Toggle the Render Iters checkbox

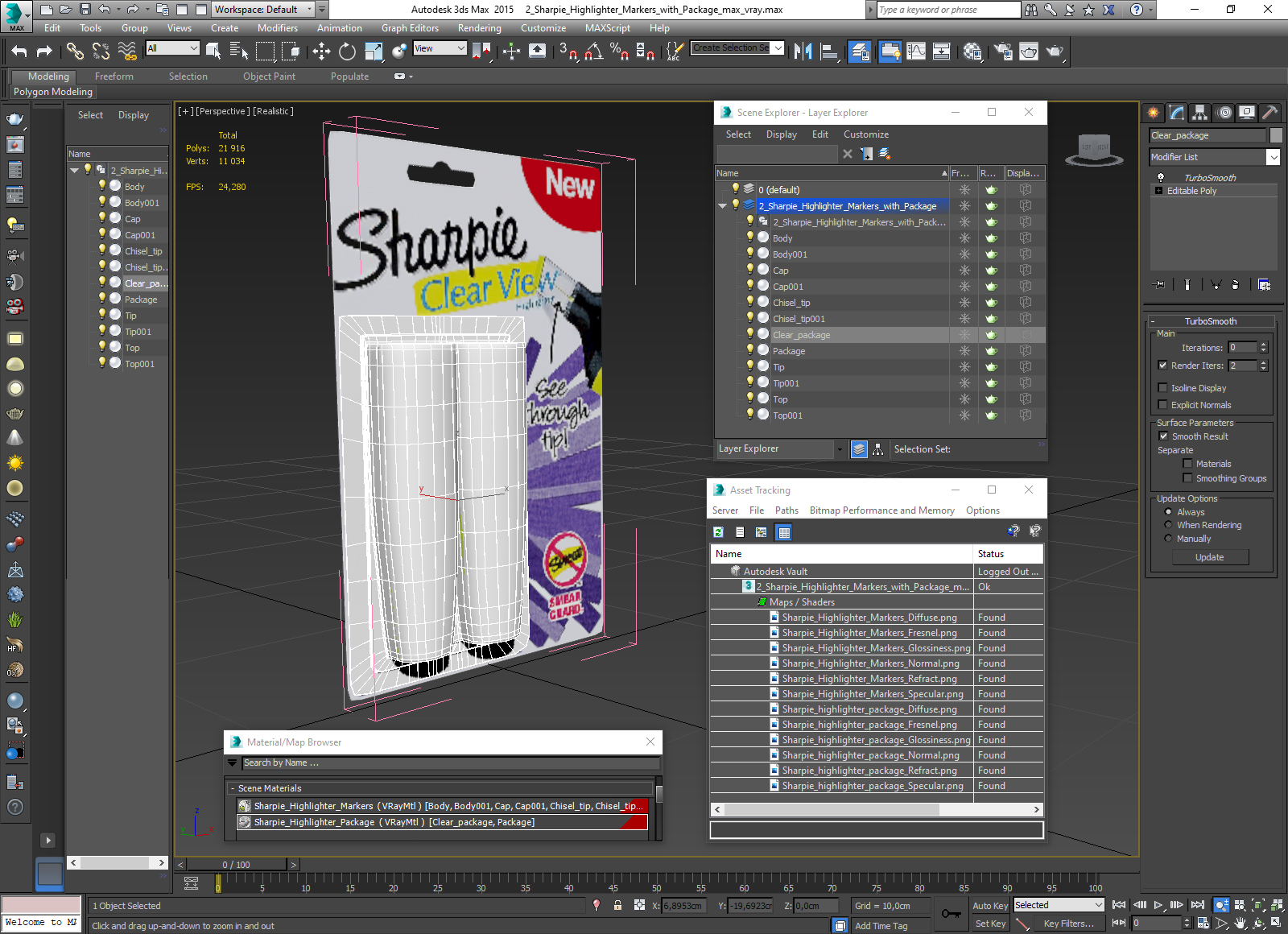tap(1162, 366)
